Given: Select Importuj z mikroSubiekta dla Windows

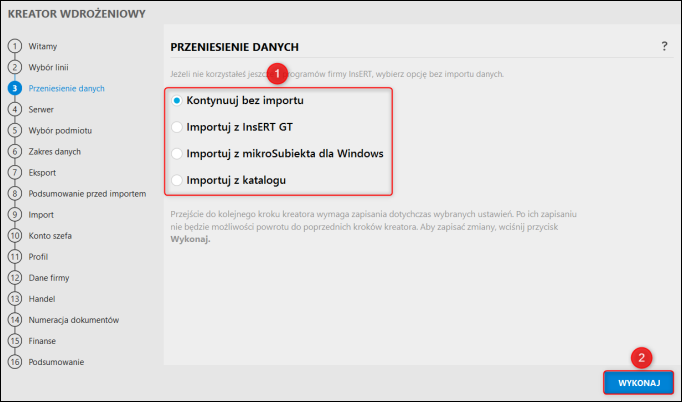Looking at the screenshot, I should (177, 154).
